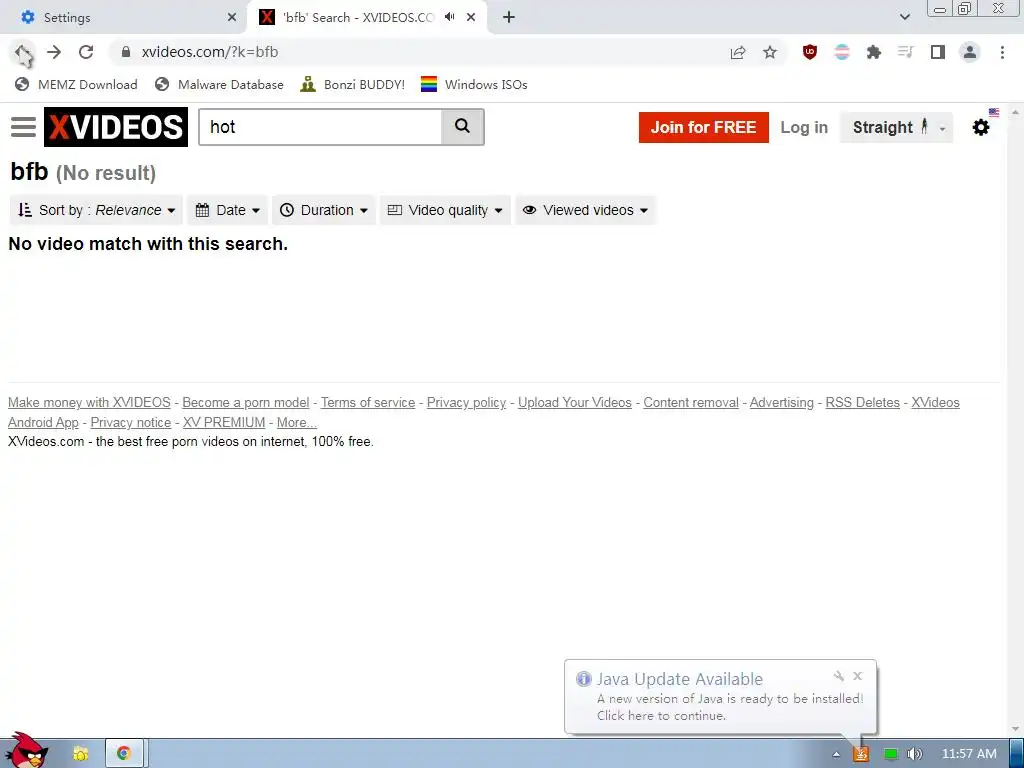
Task: Open the Terms of service link
Action: coord(368,402)
